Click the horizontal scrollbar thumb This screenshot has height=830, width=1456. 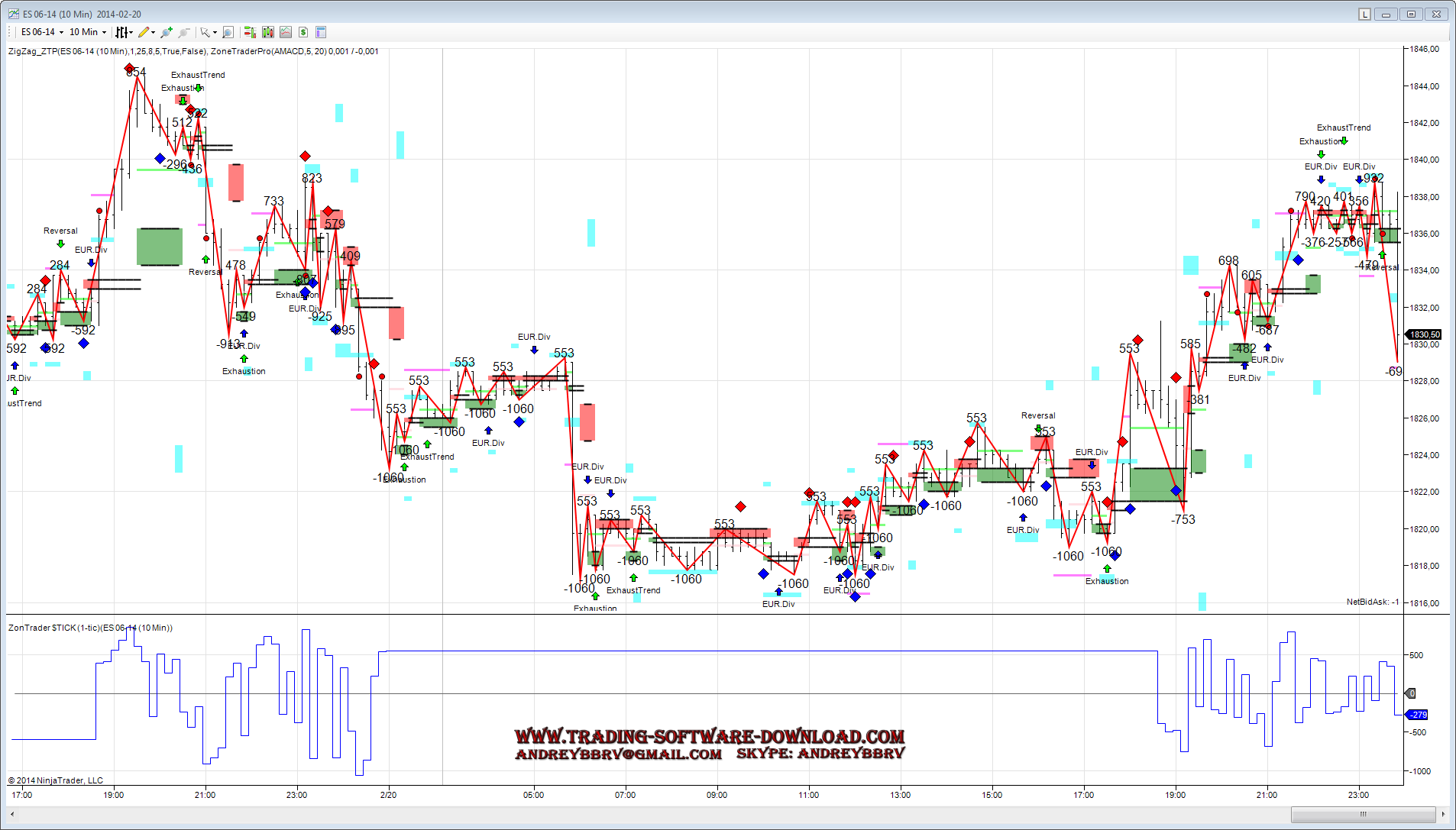tap(1363, 814)
